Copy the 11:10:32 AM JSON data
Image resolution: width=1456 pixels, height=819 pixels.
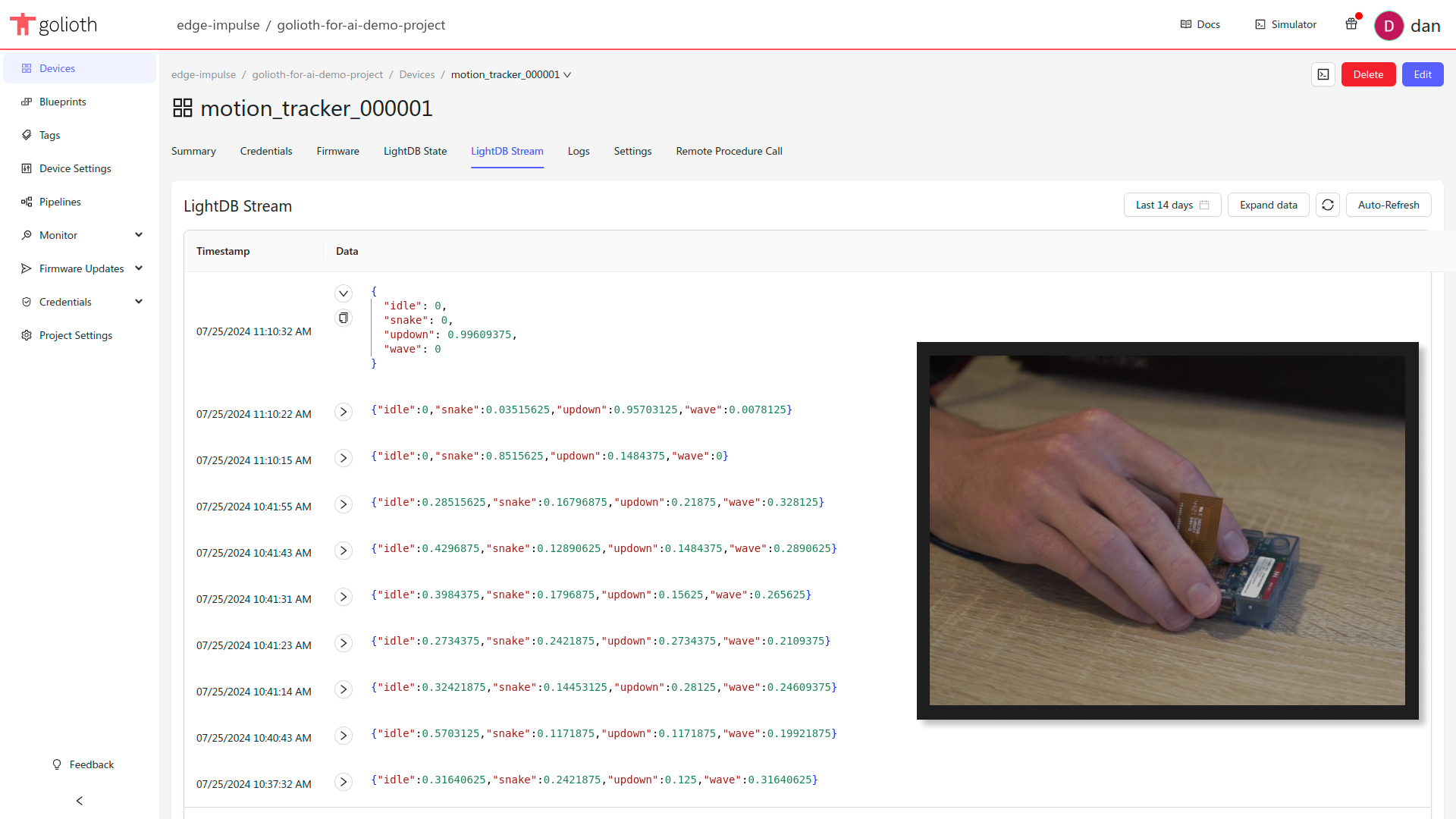344,318
